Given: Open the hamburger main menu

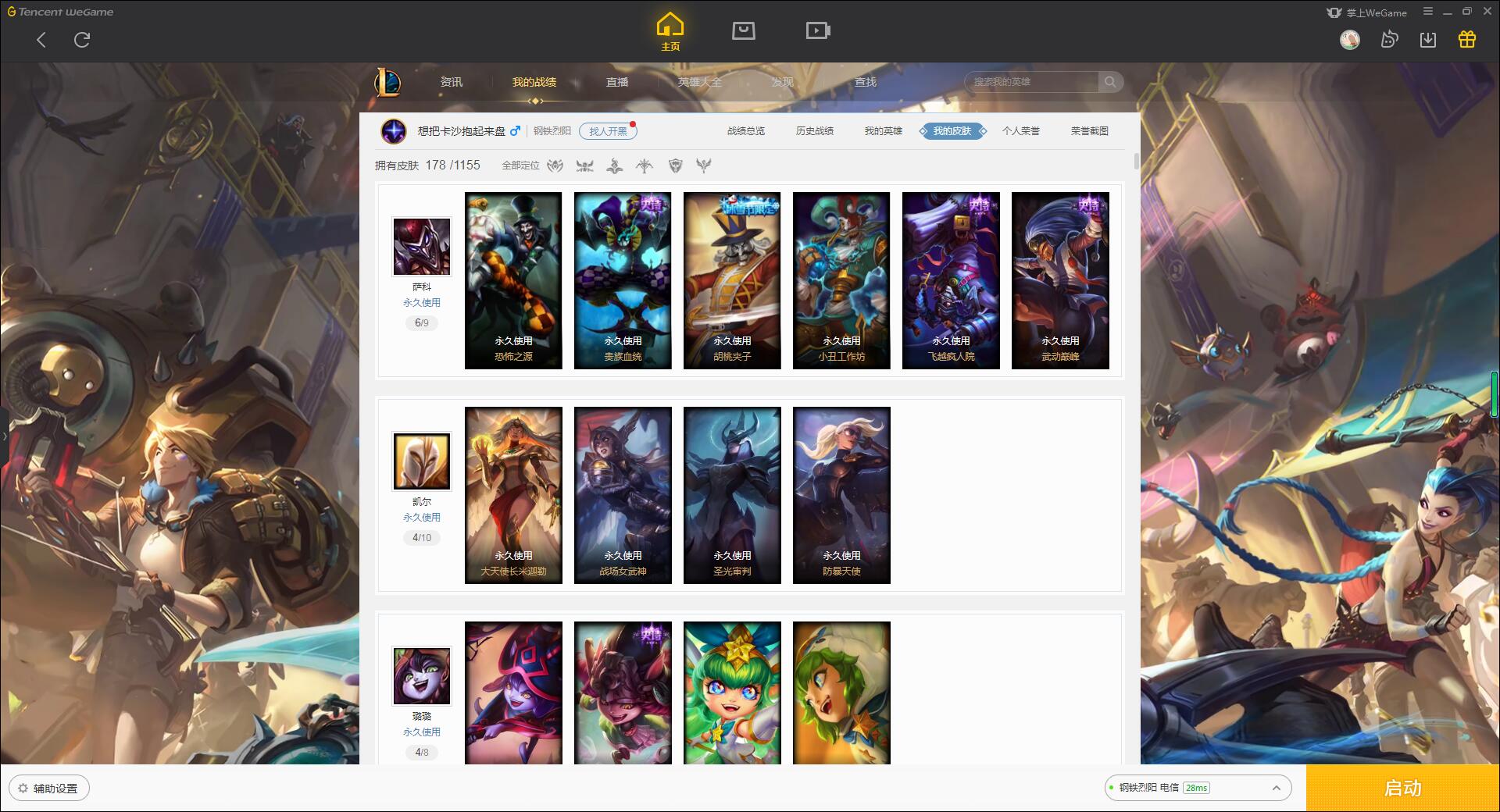Looking at the screenshot, I should [1428, 12].
